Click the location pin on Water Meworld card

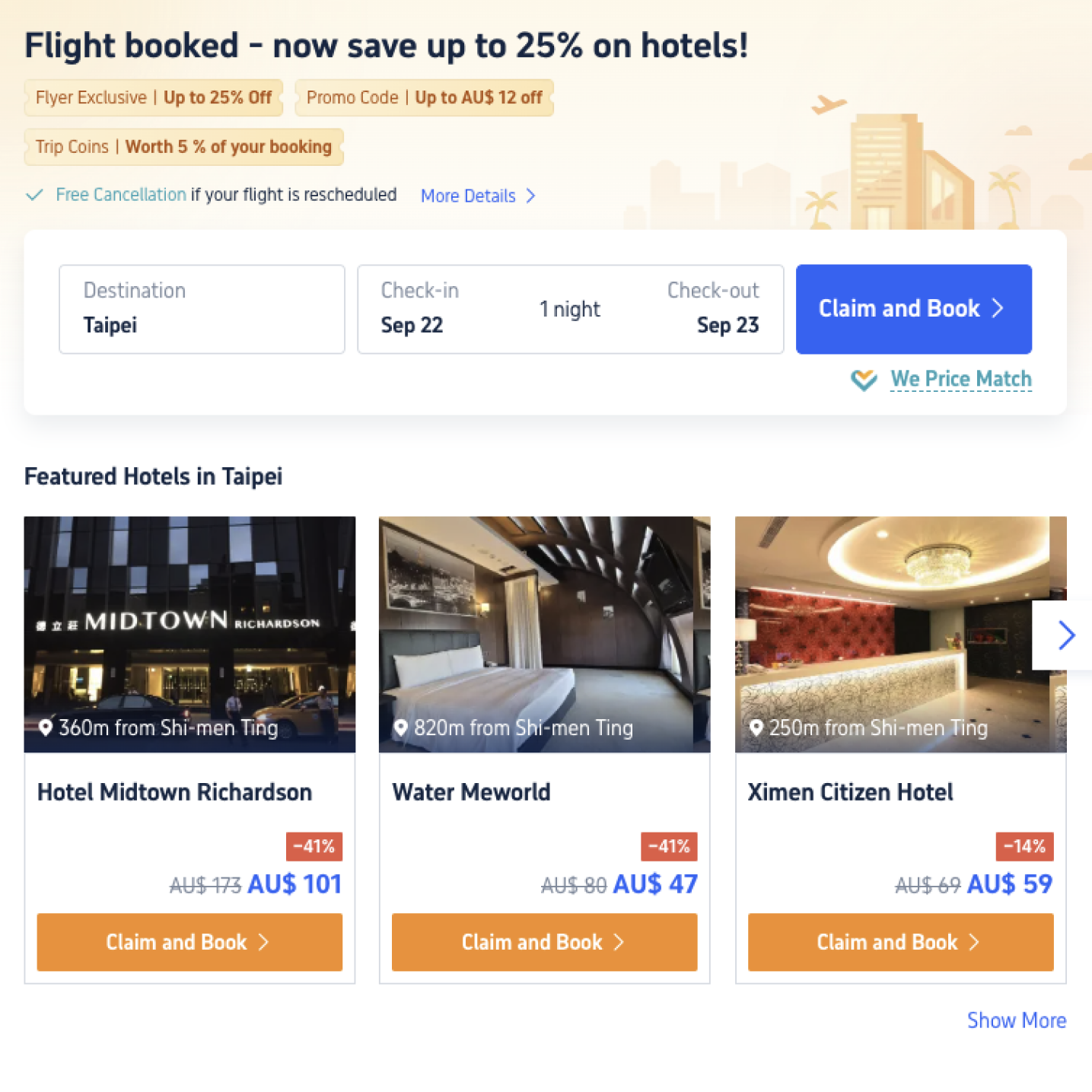401,727
